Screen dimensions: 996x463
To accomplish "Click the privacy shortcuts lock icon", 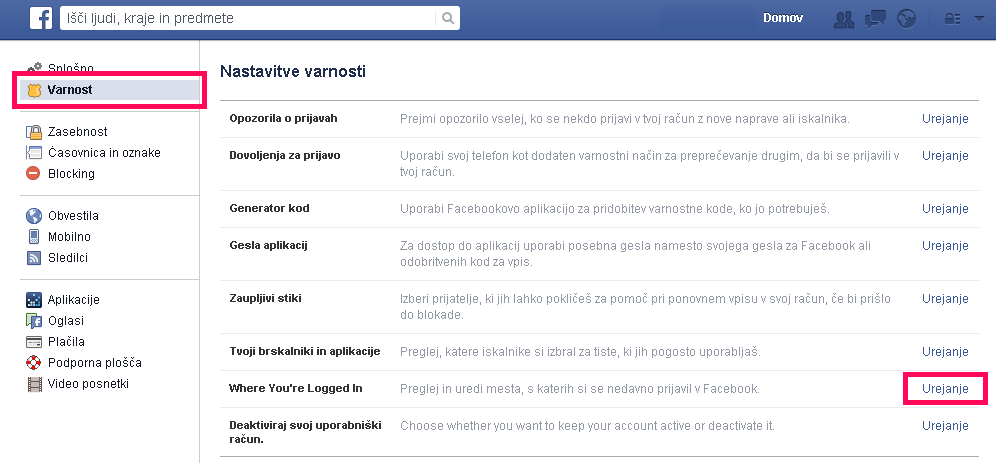I will click(952, 19).
